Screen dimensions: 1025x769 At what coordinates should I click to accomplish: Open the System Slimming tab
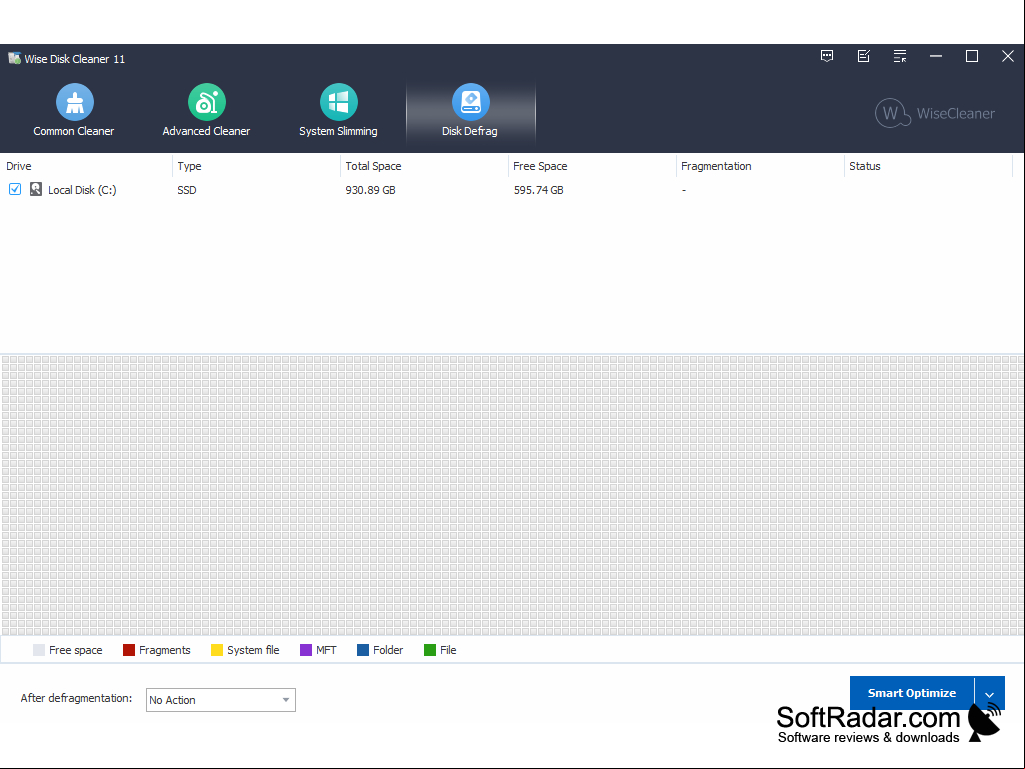click(x=338, y=111)
